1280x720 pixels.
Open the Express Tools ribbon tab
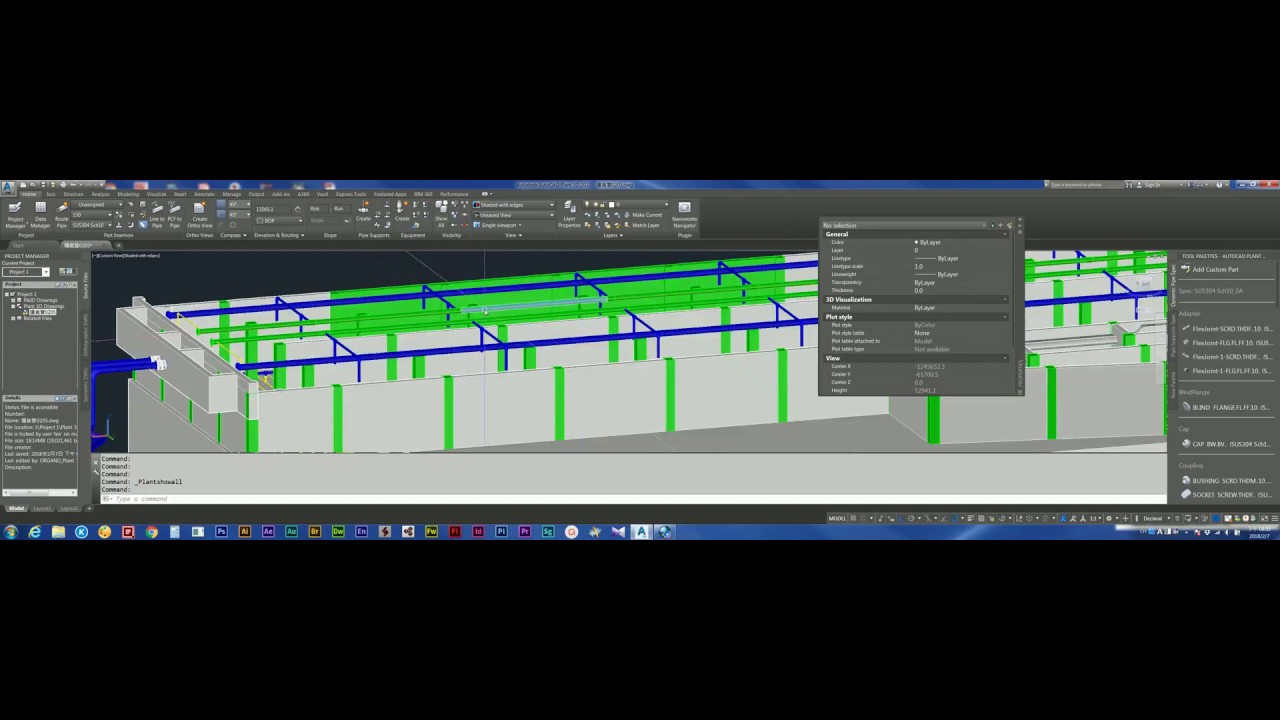pyautogui.click(x=351, y=194)
